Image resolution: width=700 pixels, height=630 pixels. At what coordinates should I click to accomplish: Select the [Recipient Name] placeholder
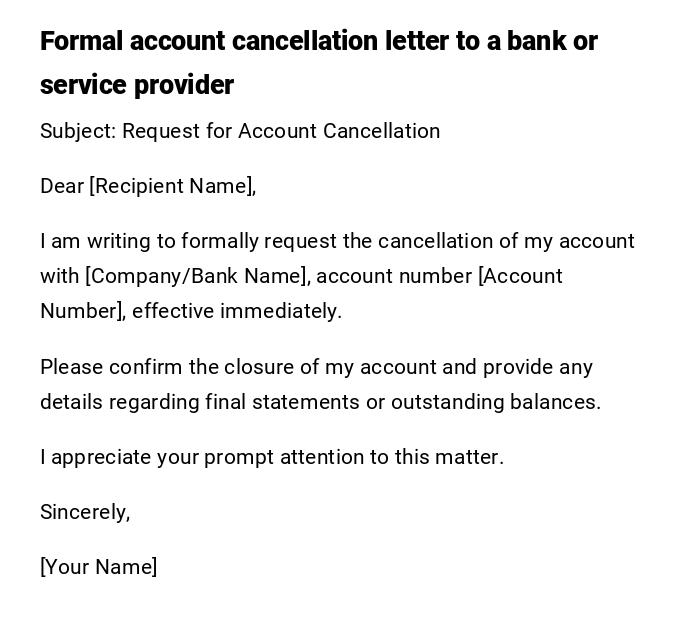point(172,186)
